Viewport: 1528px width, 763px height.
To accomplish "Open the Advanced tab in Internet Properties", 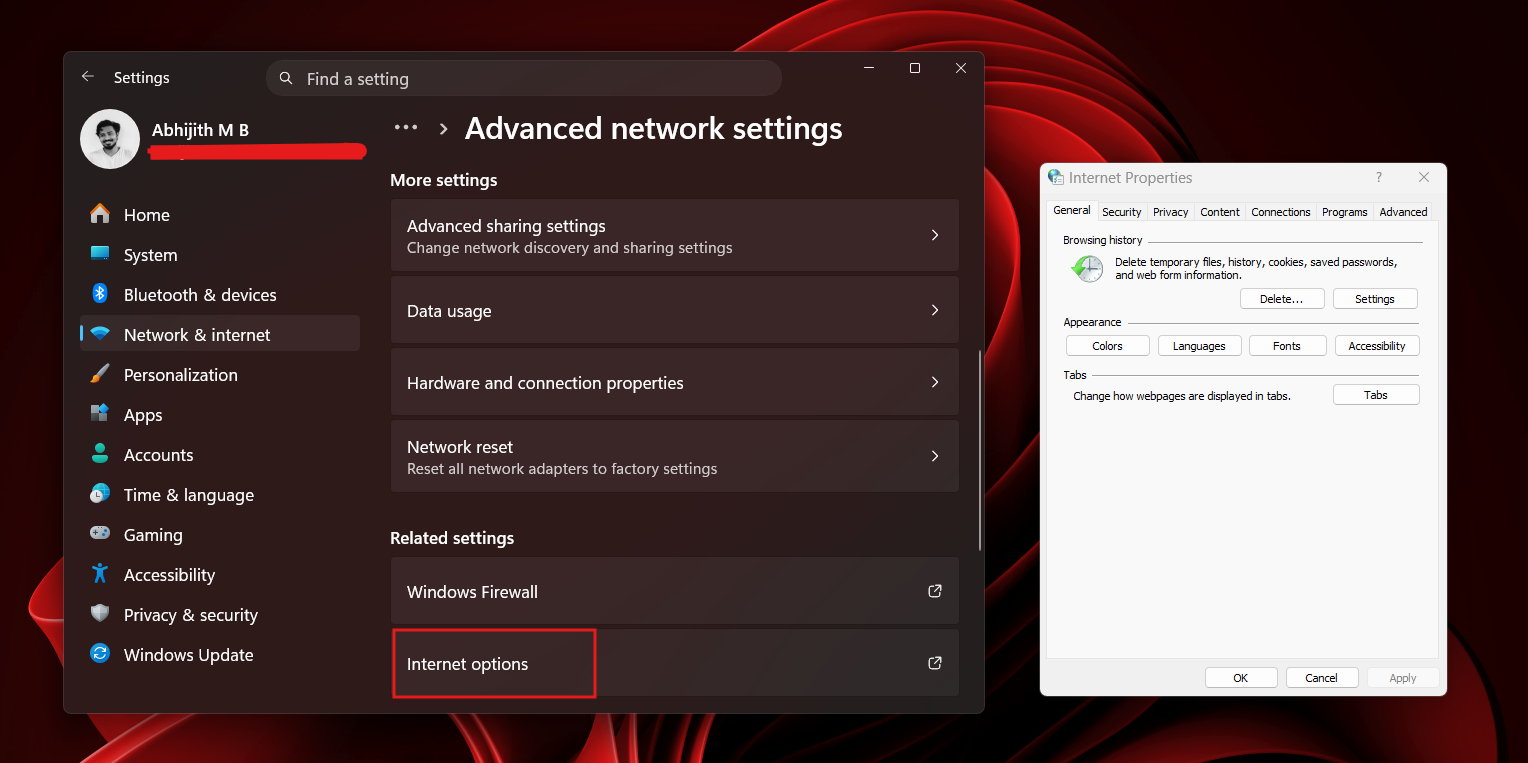I will 1403,212.
